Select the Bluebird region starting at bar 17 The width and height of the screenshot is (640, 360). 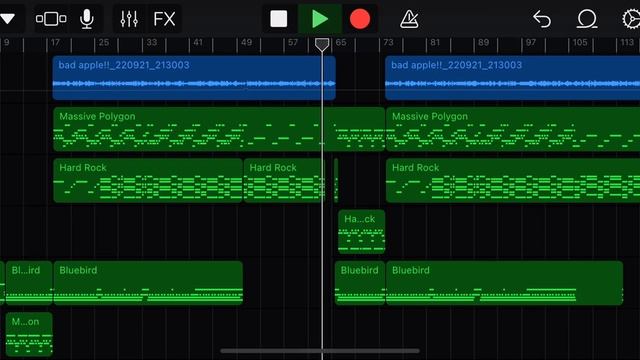coord(148,283)
